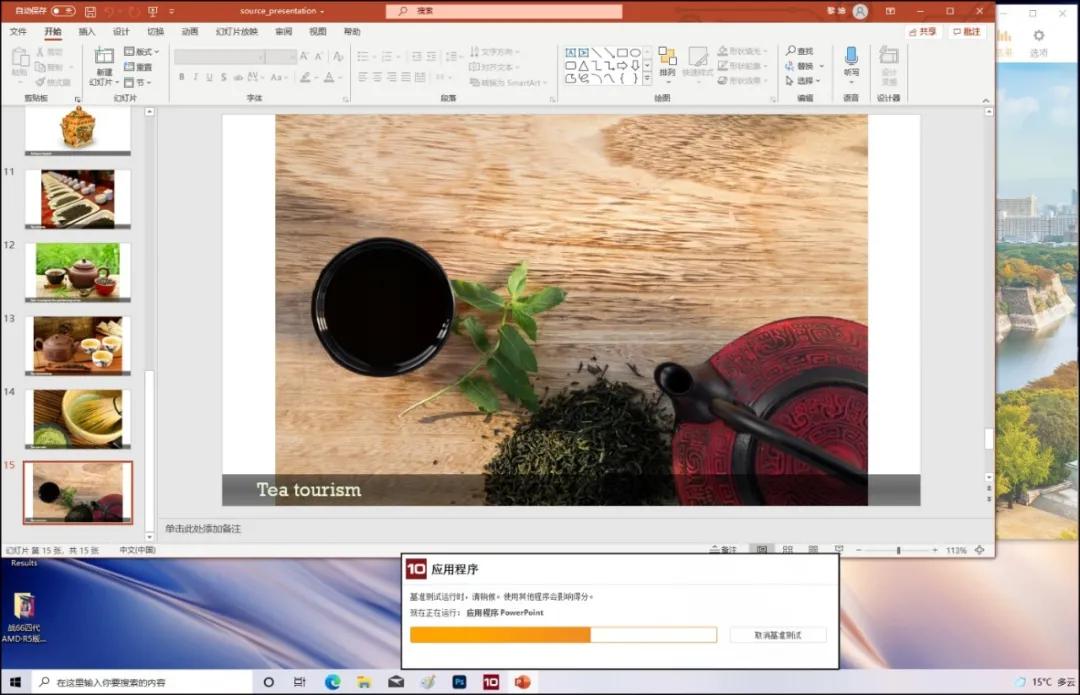Toggle the AutoSave (自动保存) switch

pyautogui.click(x=62, y=11)
